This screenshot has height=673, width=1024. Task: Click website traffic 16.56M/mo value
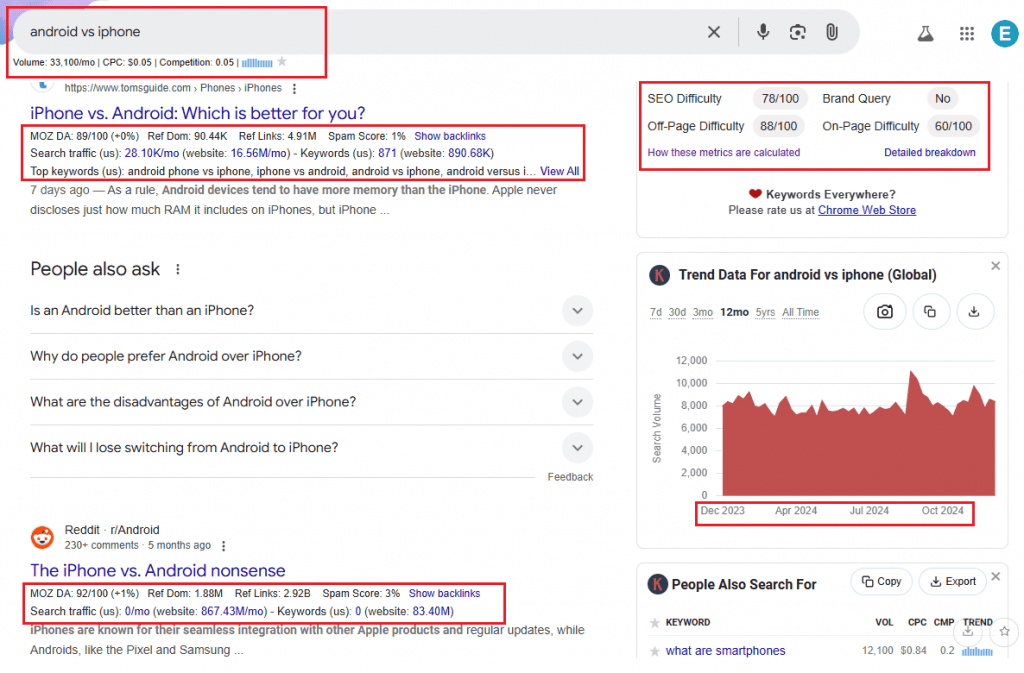pyautogui.click(x=260, y=153)
